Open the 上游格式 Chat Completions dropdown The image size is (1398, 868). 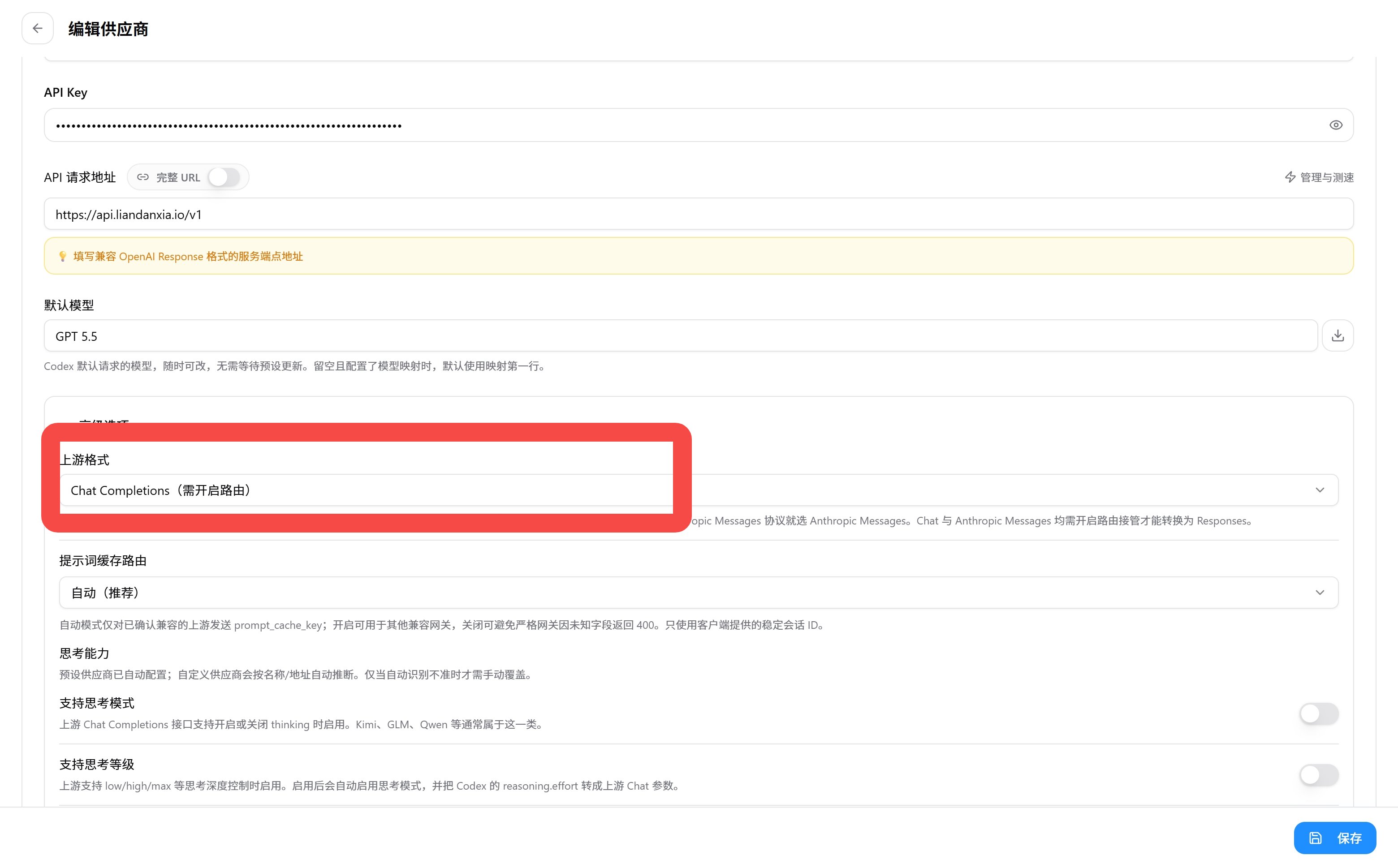tap(699, 490)
